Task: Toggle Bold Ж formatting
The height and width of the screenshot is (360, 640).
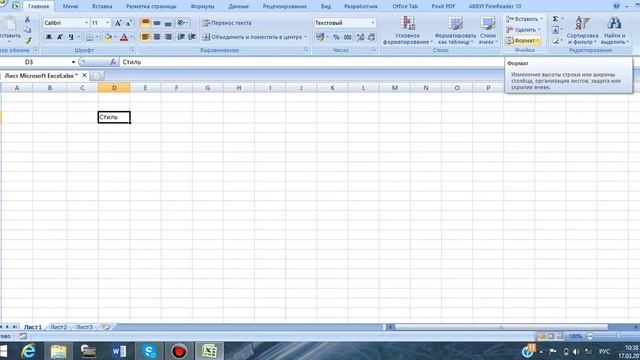Action: click(49, 37)
